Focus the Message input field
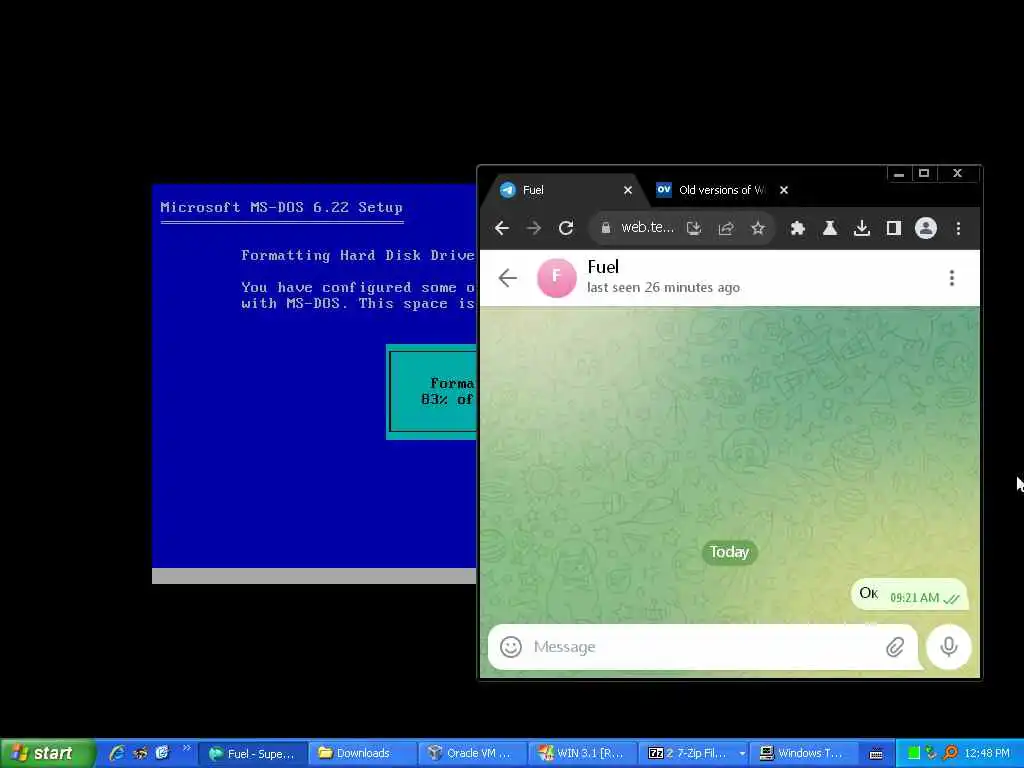Image resolution: width=1024 pixels, height=768 pixels. (x=705, y=647)
